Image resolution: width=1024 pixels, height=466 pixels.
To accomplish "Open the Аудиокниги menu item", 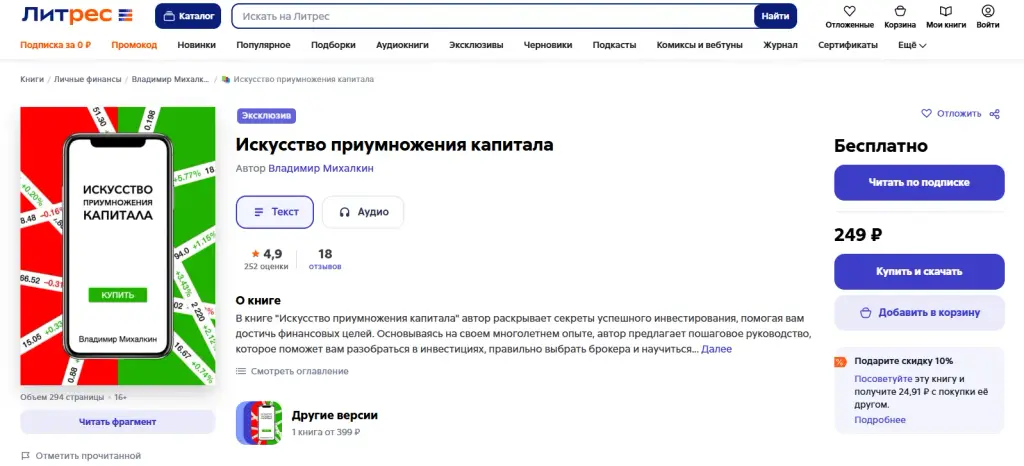I will click(402, 45).
